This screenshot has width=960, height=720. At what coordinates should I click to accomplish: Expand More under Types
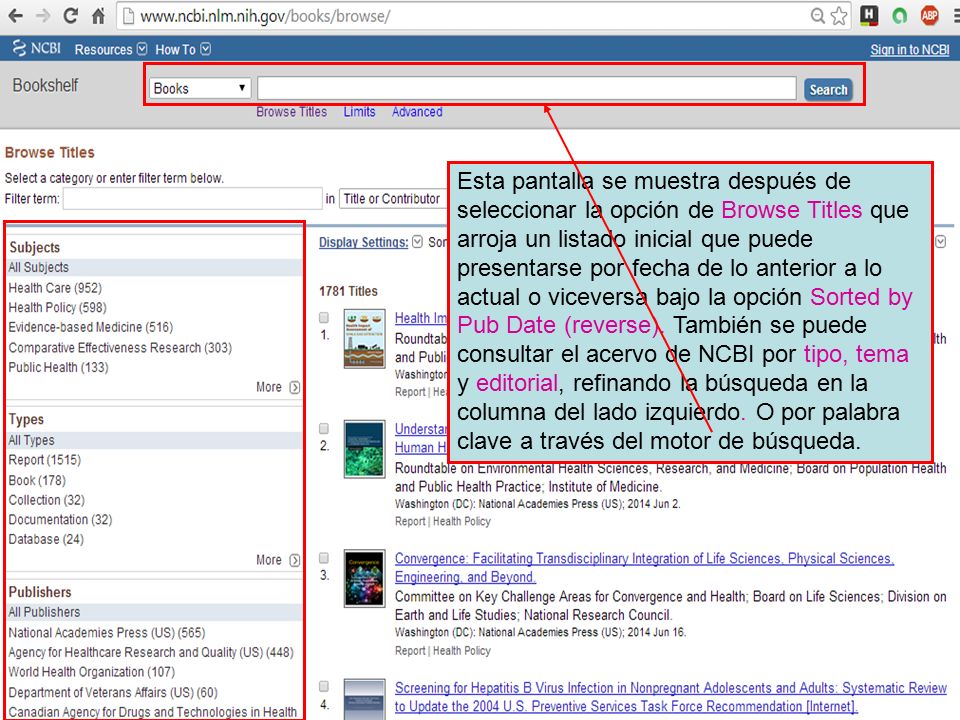278,560
